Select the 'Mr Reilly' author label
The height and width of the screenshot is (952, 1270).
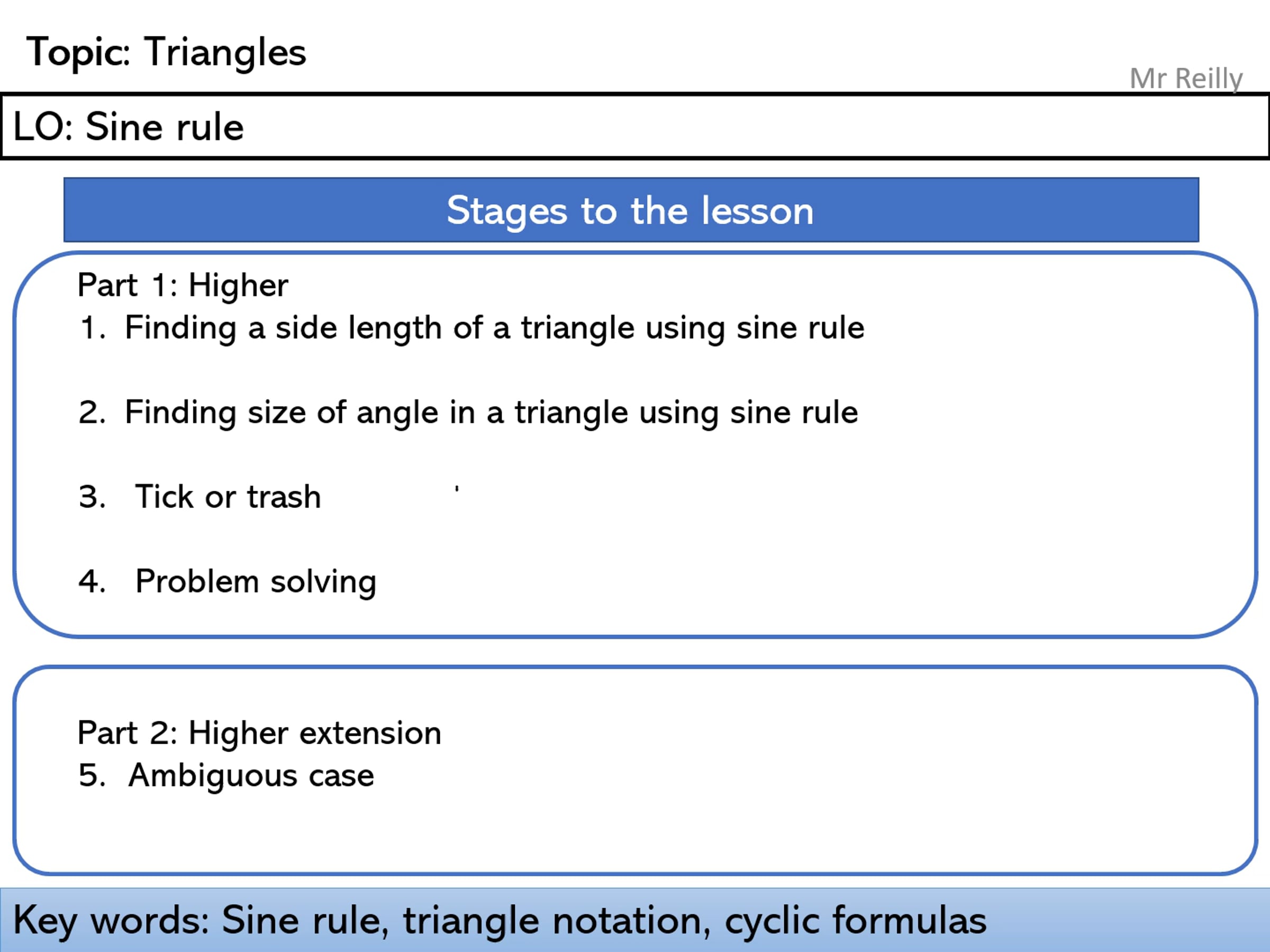(1186, 79)
